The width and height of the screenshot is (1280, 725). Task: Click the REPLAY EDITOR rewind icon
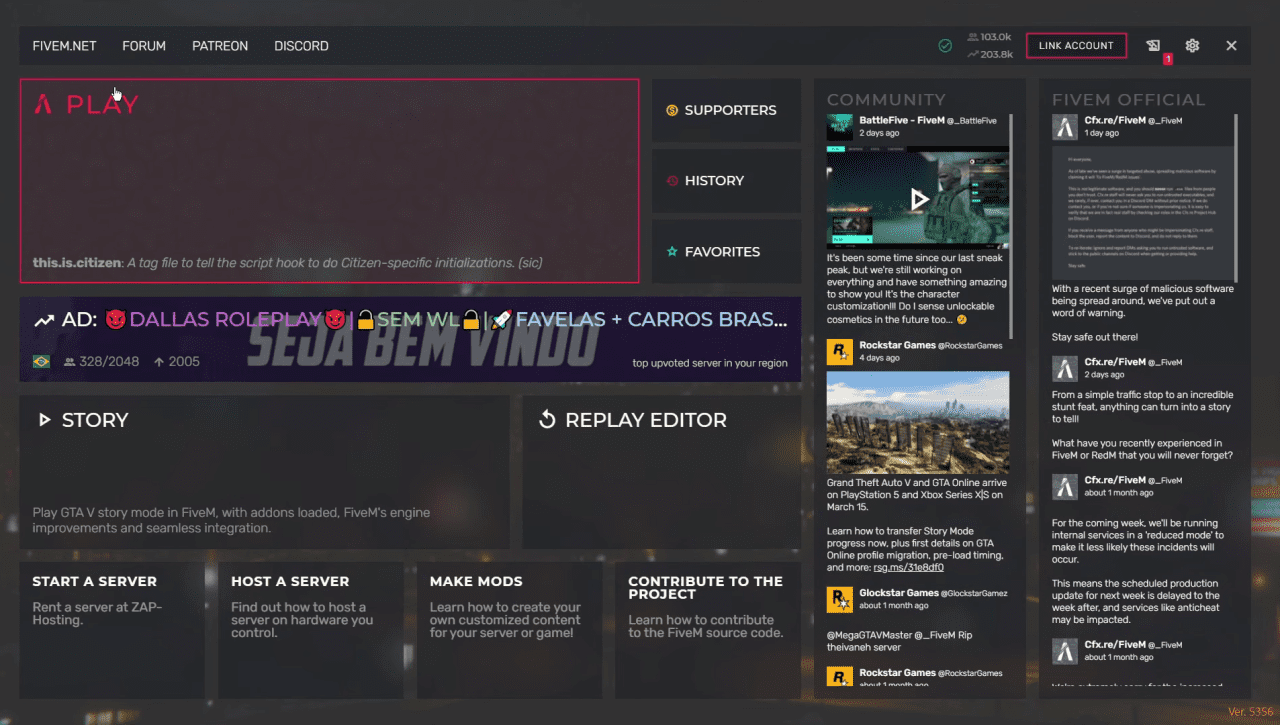coord(547,420)
